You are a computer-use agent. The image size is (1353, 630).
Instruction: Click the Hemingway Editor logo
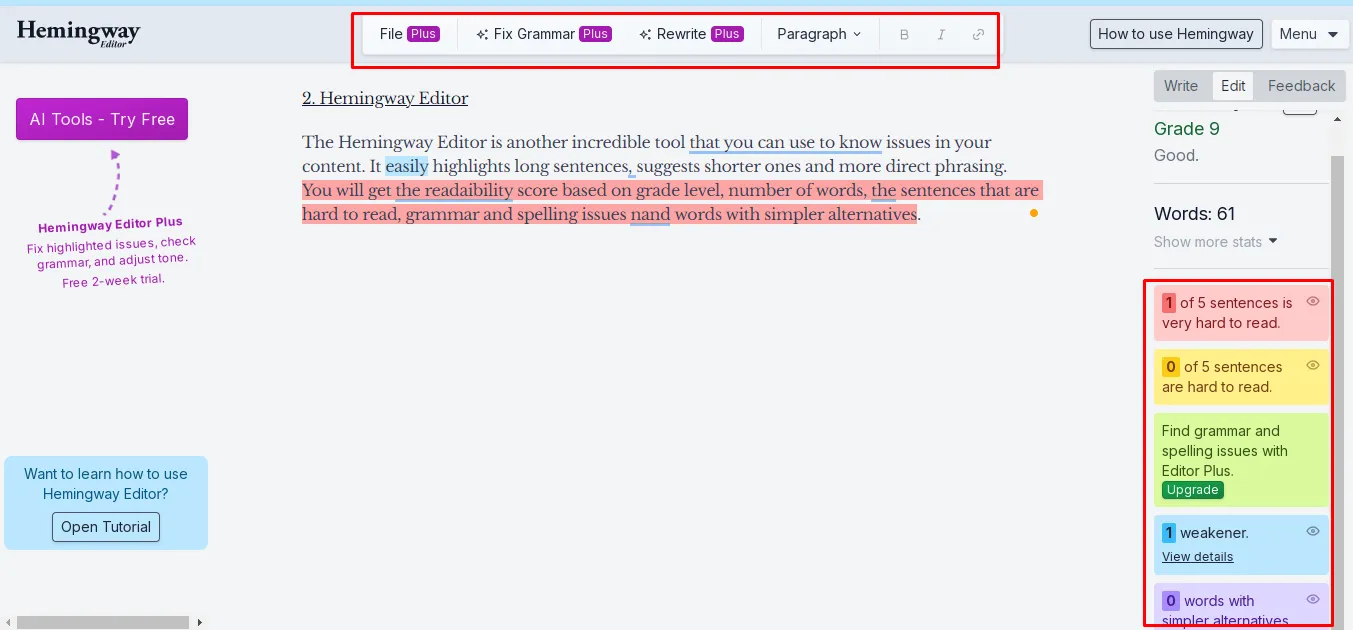tap(78, 34)
